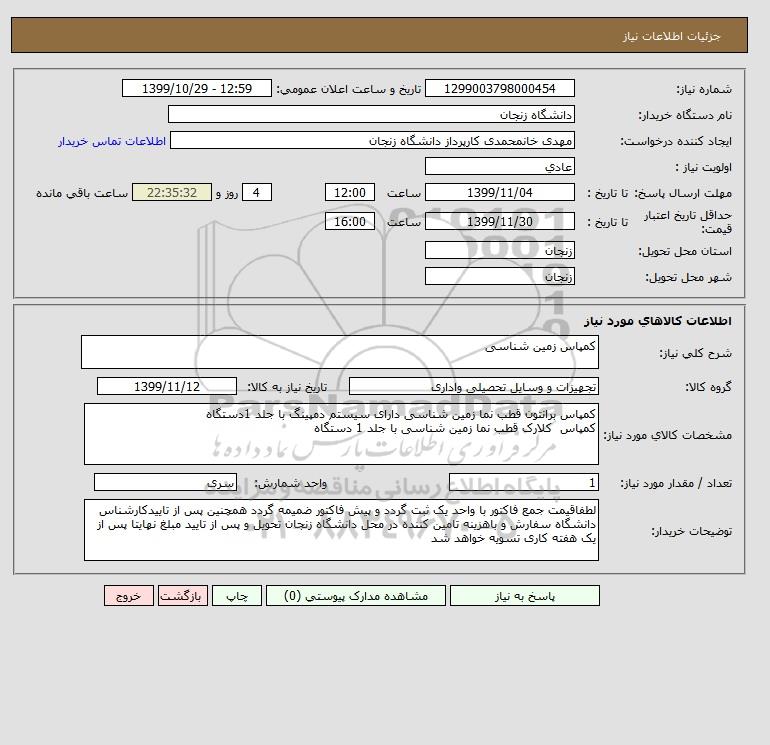Click the request creator field 'مهدی خانمحمدی'
This screenshot has height=745, width=770.
coord(372,140)
